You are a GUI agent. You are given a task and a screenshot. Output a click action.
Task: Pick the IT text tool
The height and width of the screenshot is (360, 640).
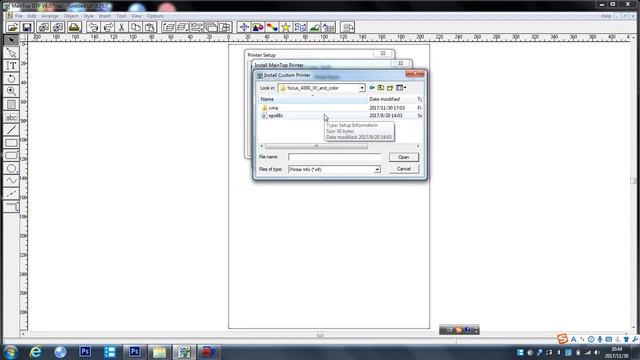11,65
